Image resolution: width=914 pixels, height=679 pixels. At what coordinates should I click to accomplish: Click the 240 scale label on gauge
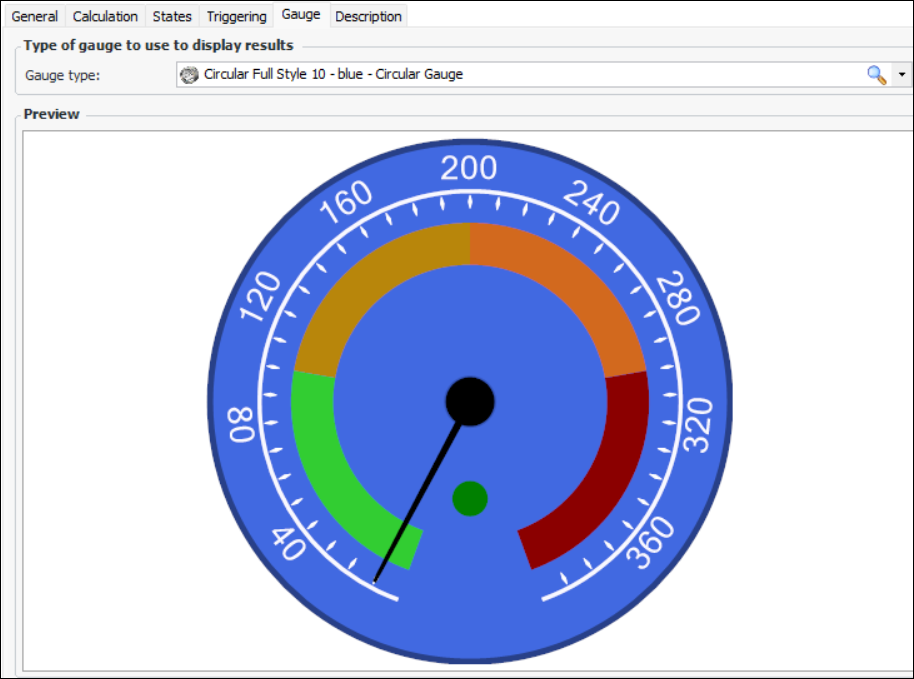(592, 202)
